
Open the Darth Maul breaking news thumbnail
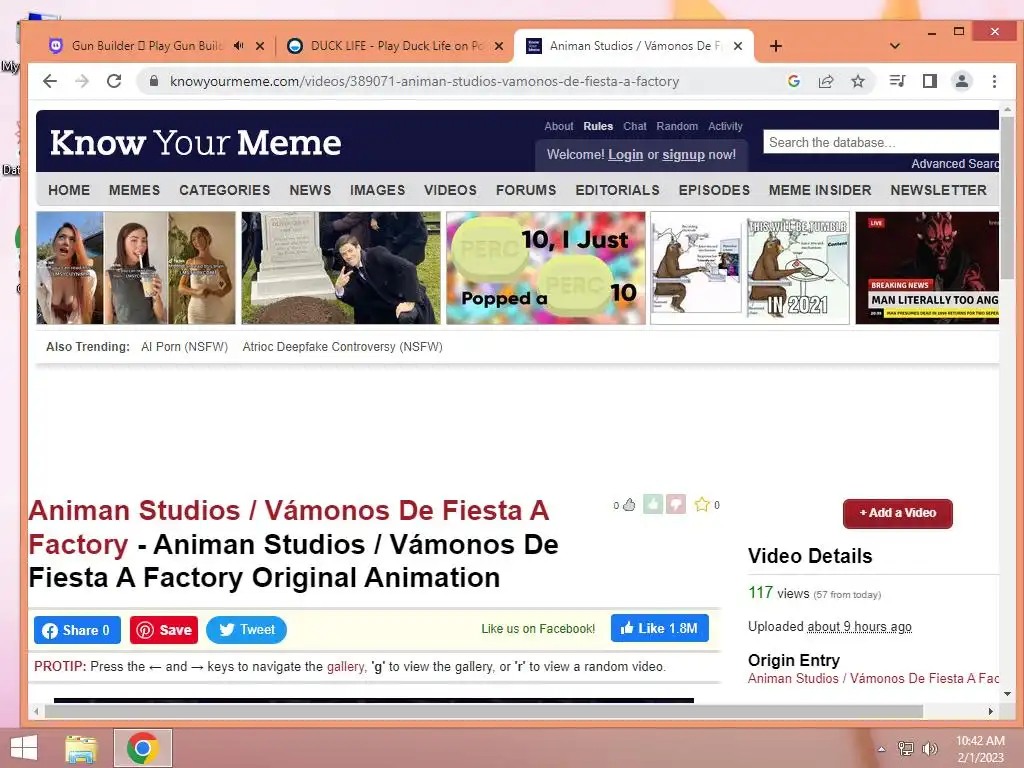coord(927,268)
